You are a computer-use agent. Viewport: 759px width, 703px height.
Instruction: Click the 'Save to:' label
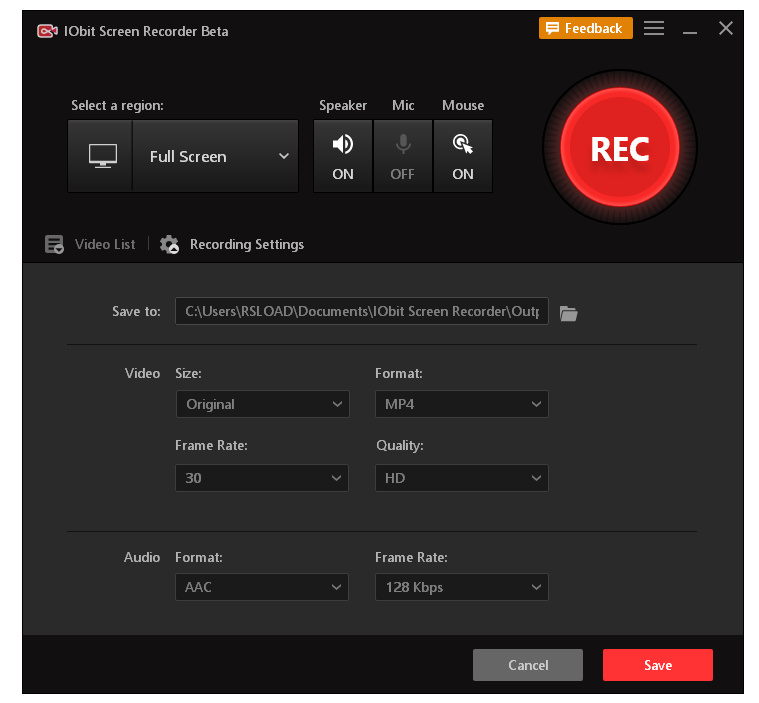(x=136, y=311)
